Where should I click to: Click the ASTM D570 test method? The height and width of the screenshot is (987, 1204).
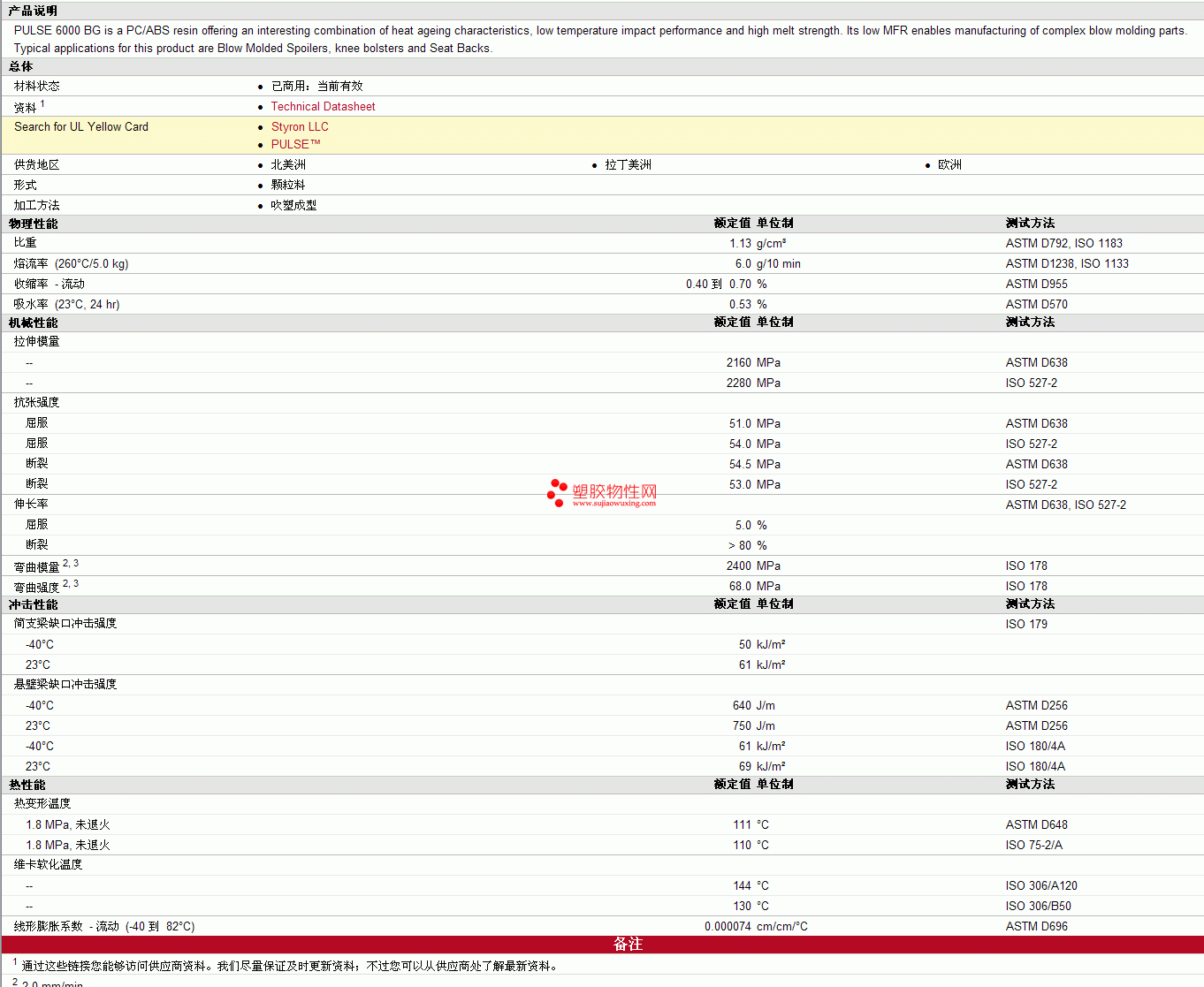click(1036, 304)
